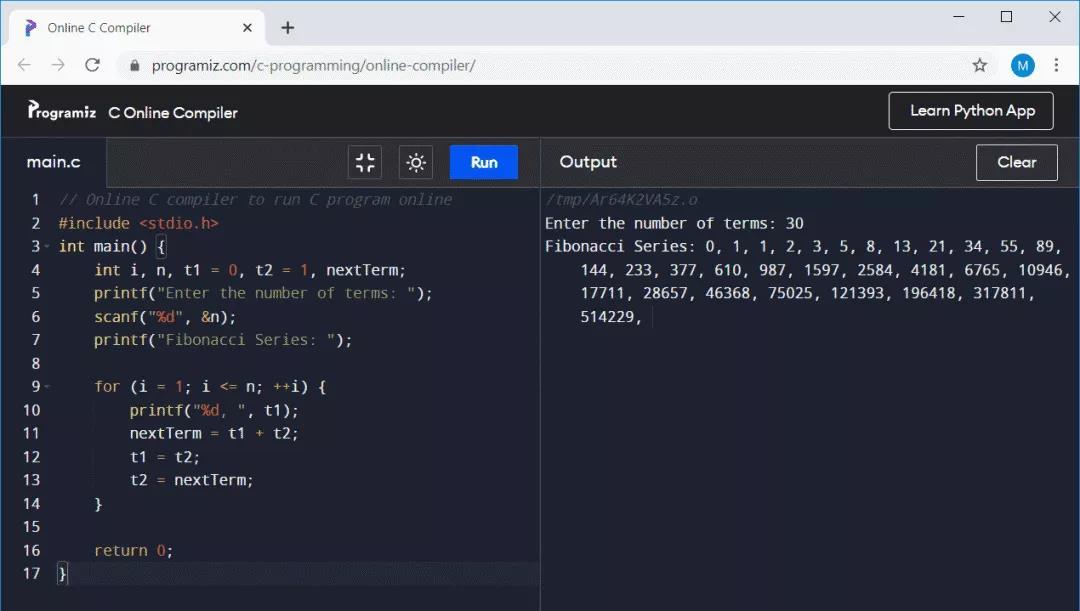Open a new browser tab
The width and height of the screenshot is (1080, 611).
click(x=288, y=27)
